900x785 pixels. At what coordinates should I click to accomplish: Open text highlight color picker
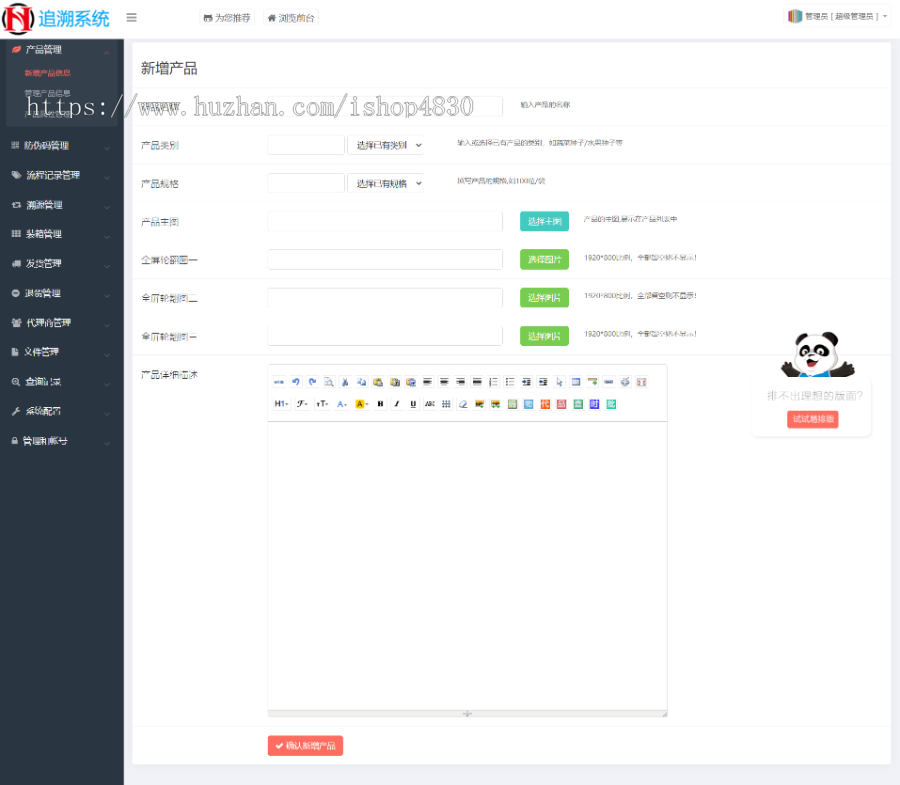click(x=362, y=404)
